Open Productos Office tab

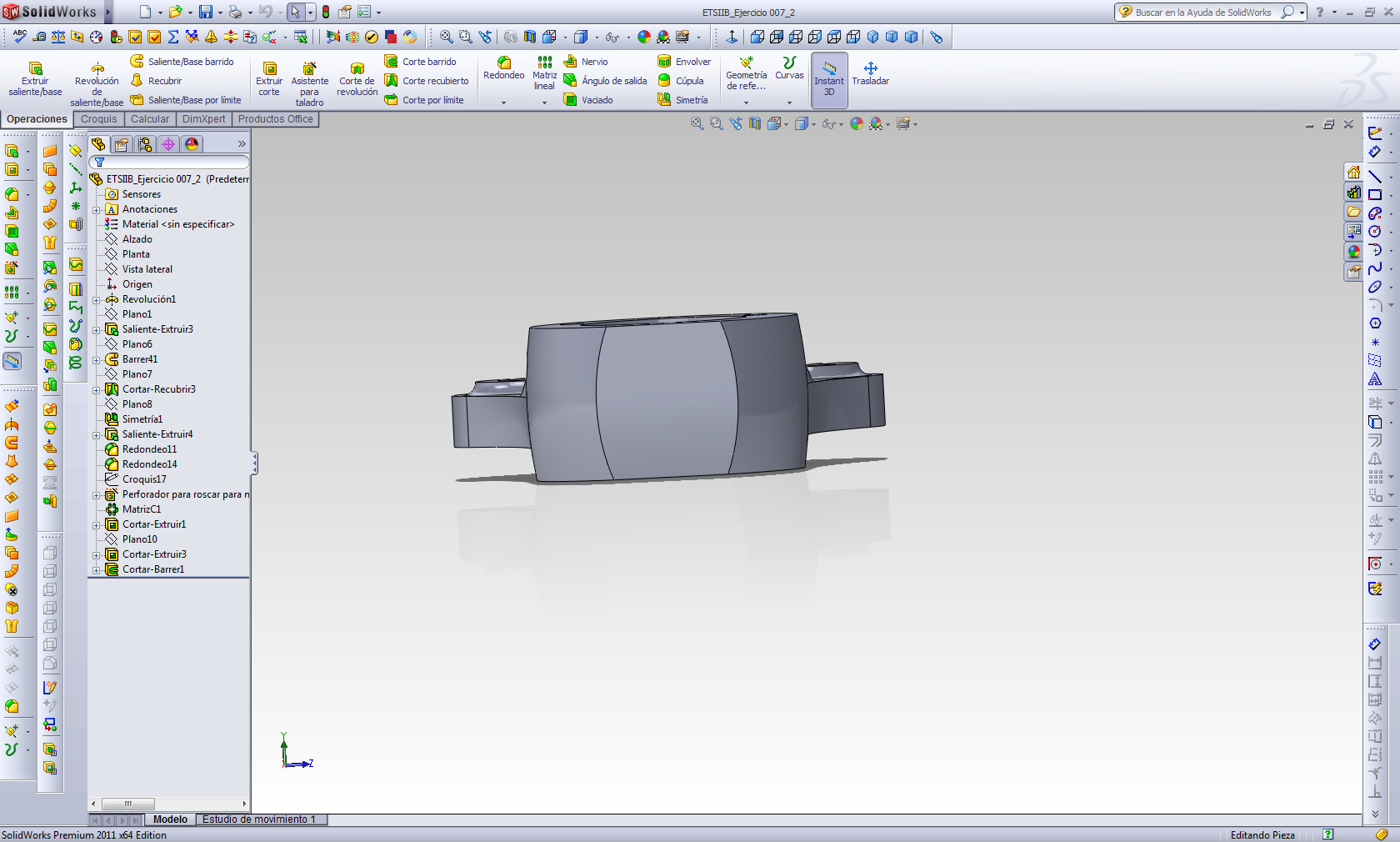[276, 119]
